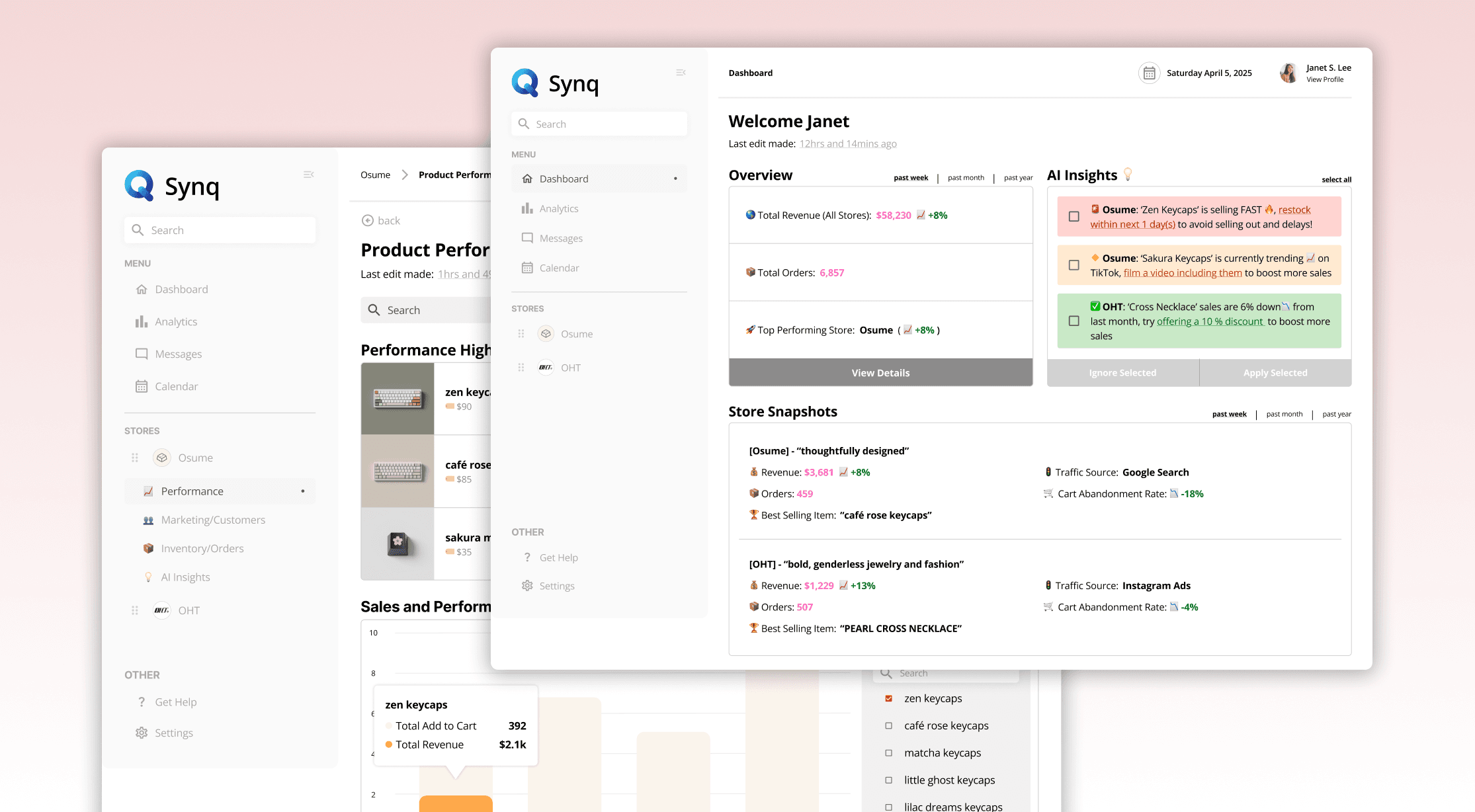Click the breadcrumb chevron after Osume

[405, 175]
